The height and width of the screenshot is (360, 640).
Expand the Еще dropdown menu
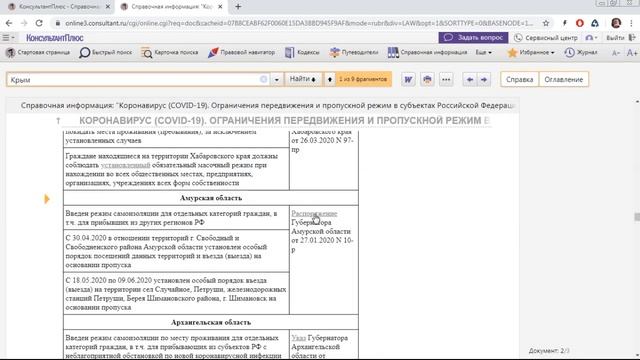[483, 53]
